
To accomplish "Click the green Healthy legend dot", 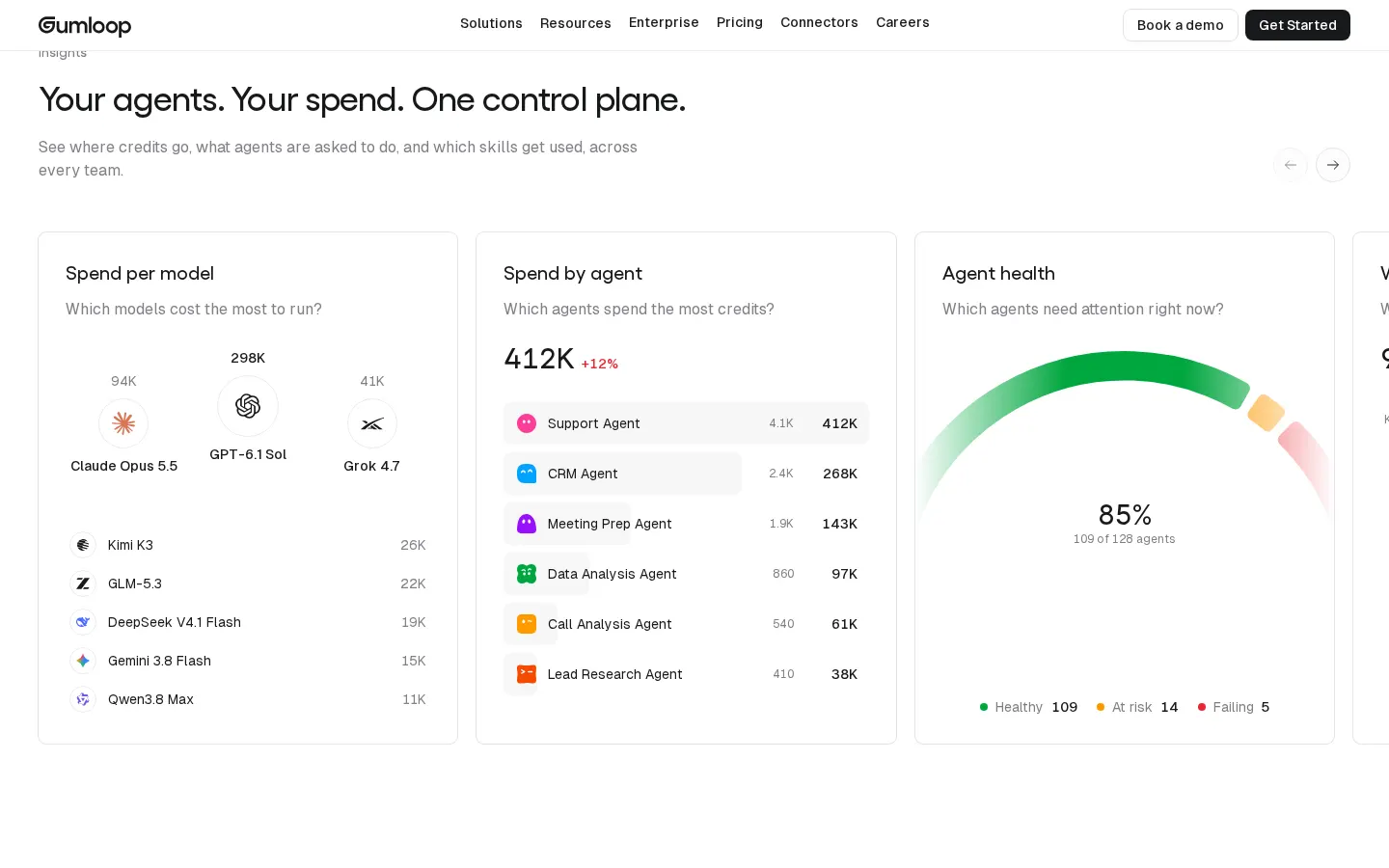I will (984, 707).
